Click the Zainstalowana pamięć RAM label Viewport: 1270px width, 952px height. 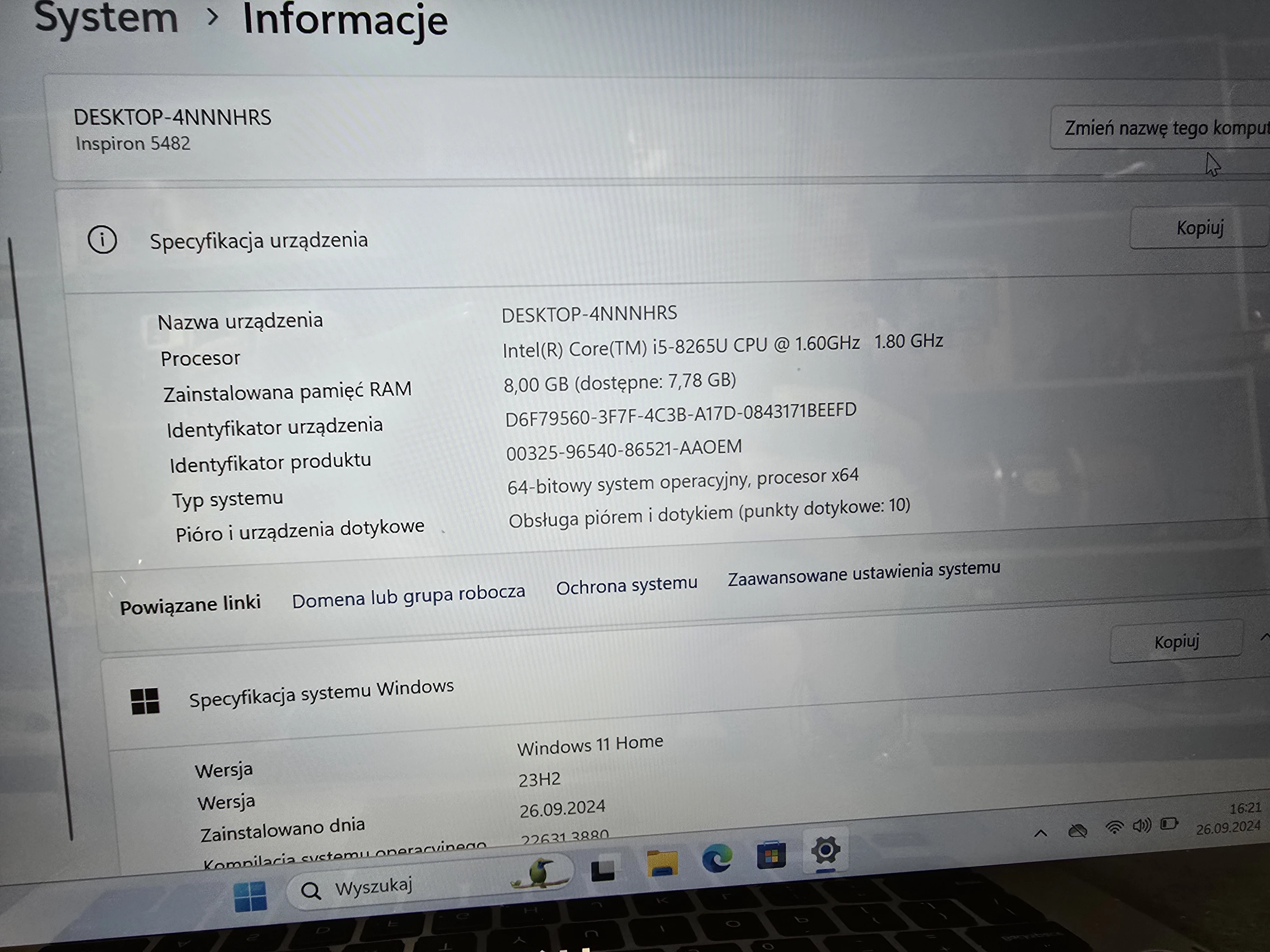pyautogui.click(x=287, y=391)
